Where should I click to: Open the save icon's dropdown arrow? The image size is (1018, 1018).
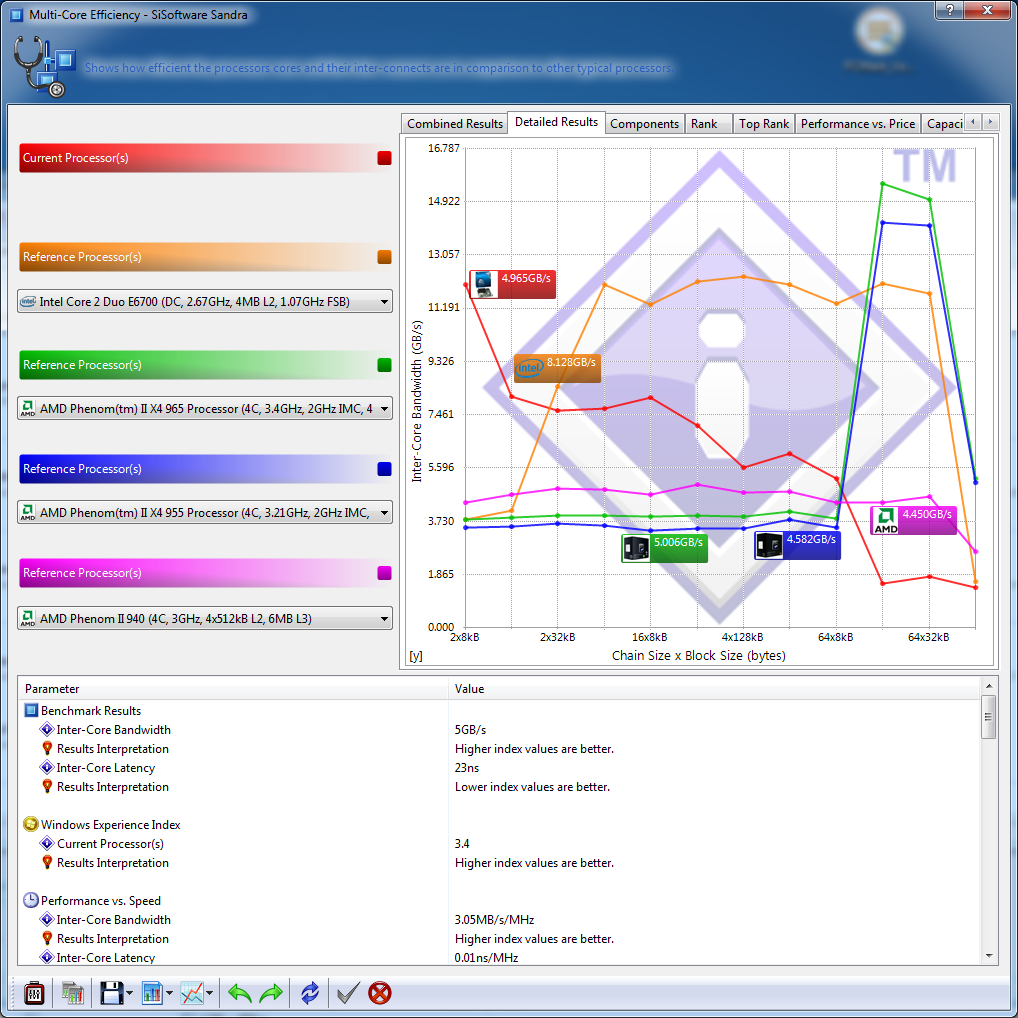click(x=129, y=993)
